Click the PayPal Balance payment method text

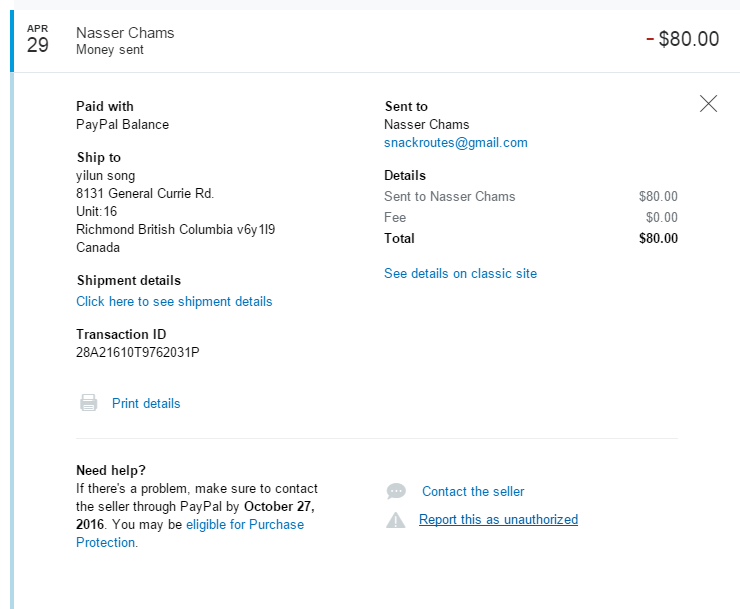(122, 125)
